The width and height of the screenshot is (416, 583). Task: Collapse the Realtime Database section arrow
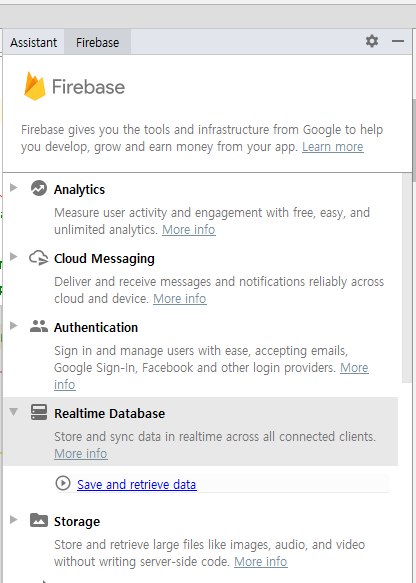pyautogui.click(x=14, y=412)
